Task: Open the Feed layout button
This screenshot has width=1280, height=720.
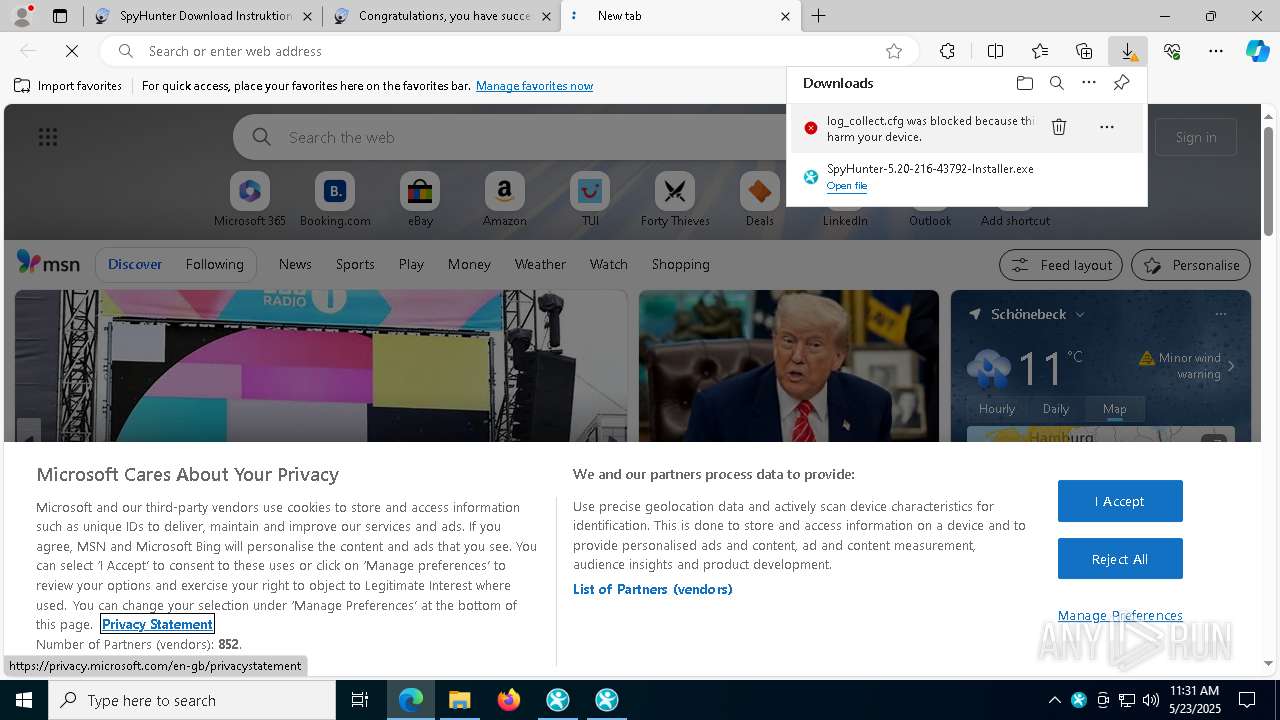Action: coord(1061,265)
